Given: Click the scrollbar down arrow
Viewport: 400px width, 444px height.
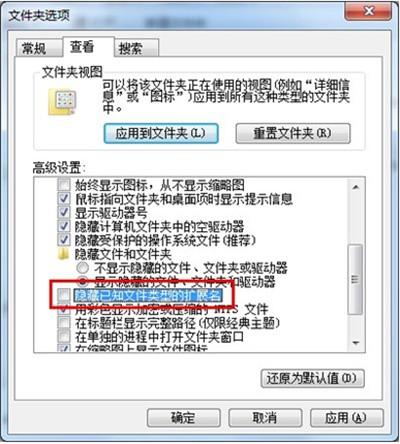Looking at the screenshot, I should (x=356, y=343).
